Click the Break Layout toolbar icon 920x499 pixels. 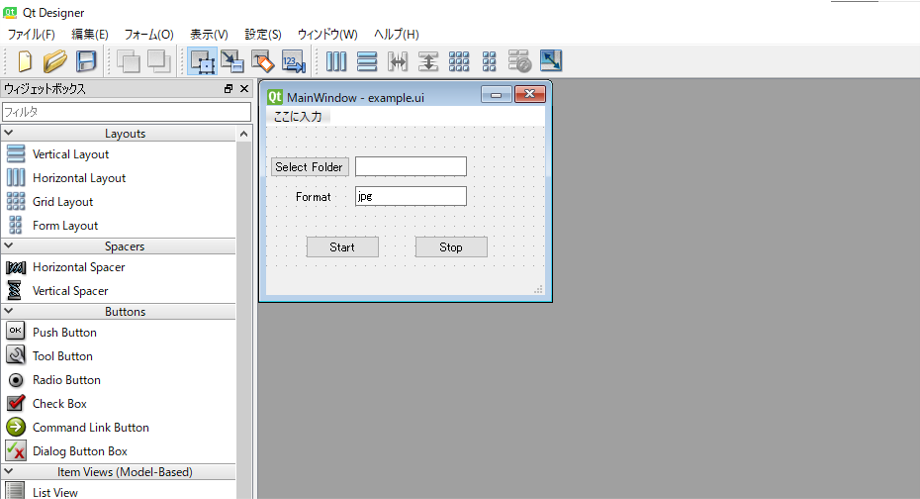point(519,61)
